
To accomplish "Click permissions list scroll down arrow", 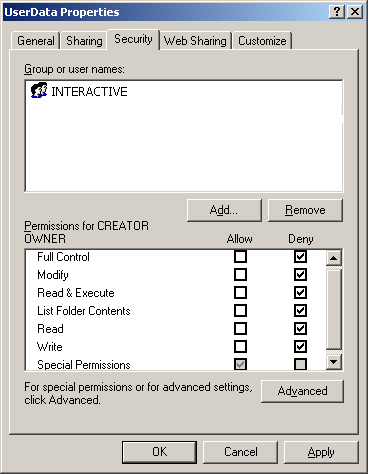I will pos(334,362).
